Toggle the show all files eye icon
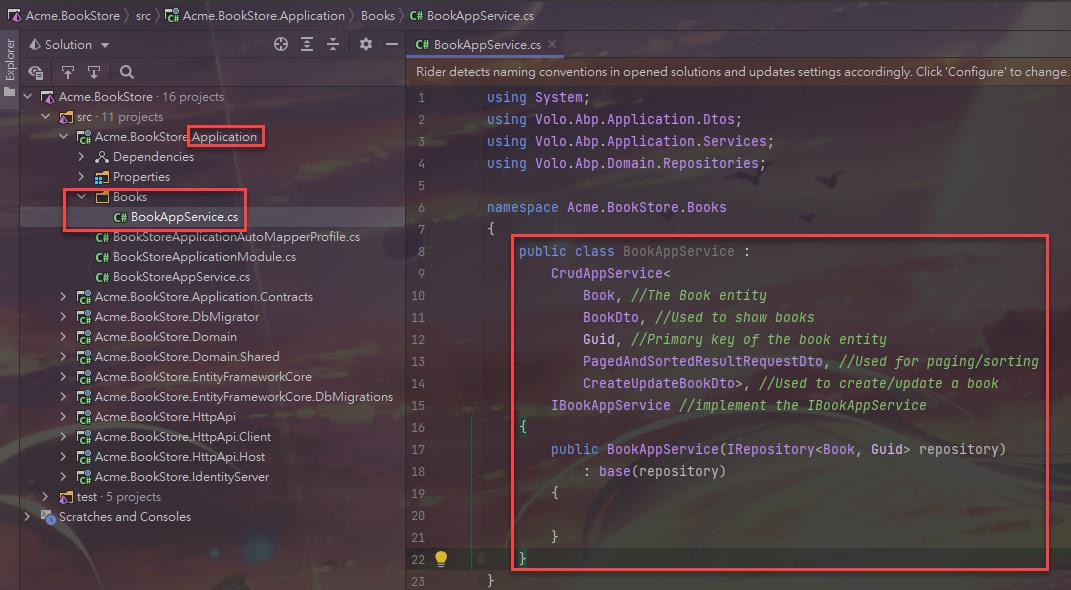 click(36, 72)
